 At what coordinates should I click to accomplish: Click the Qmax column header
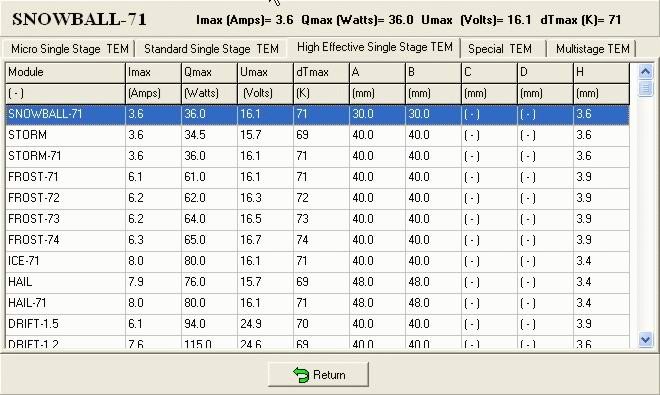point(209,72)
